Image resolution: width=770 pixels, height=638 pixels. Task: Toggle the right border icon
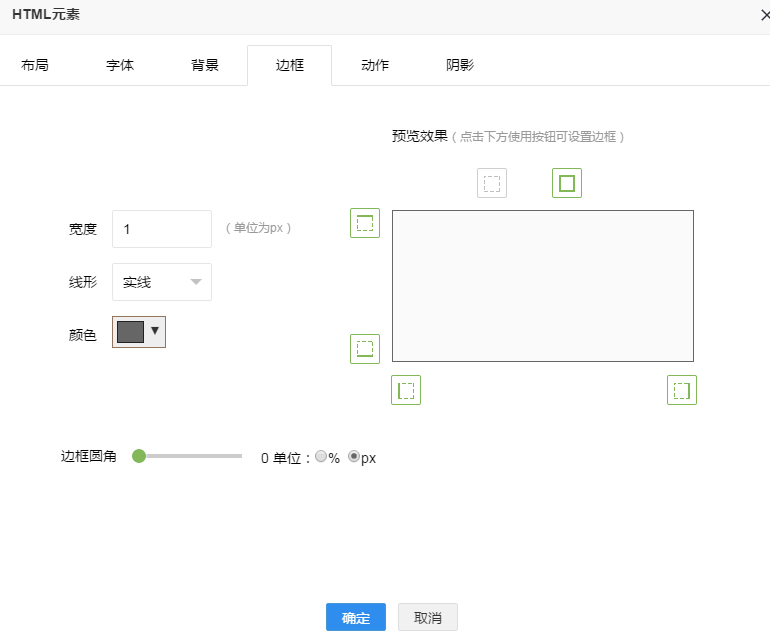click(682, 390)
